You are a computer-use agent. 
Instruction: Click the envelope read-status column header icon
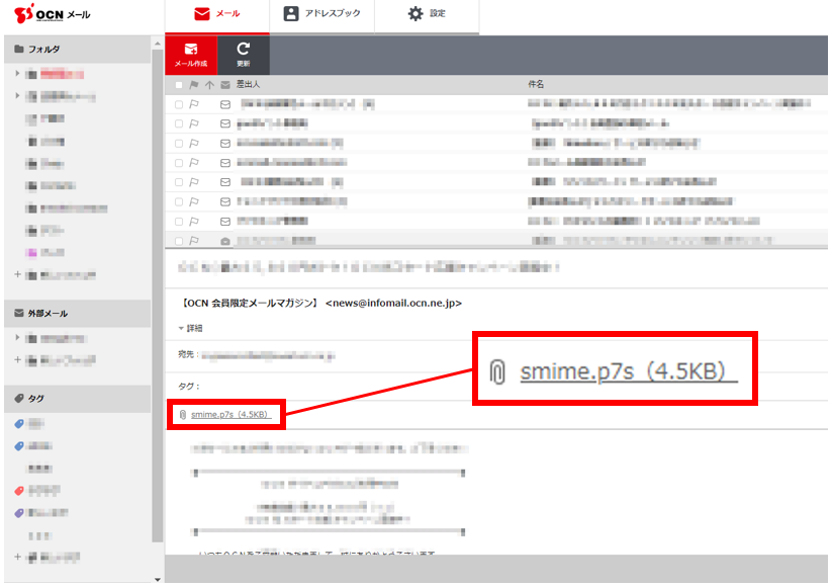225,85
